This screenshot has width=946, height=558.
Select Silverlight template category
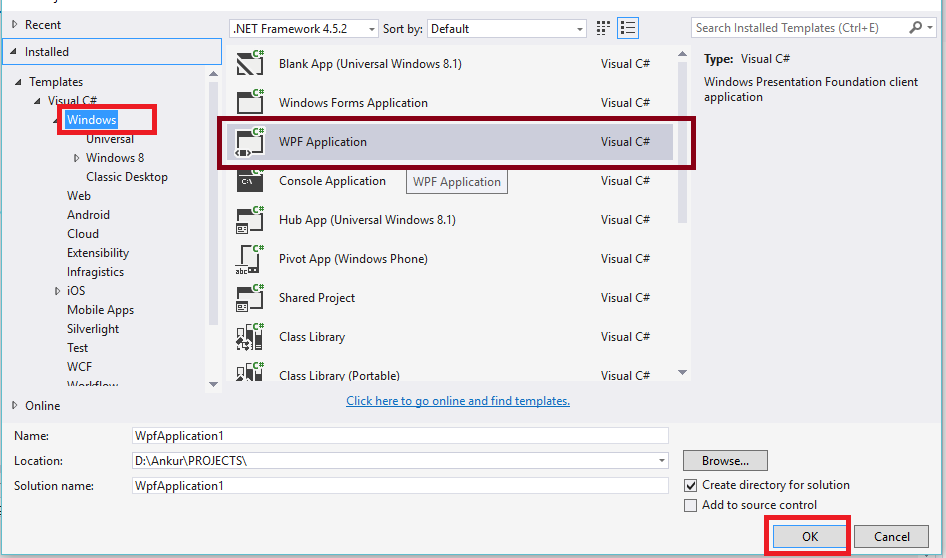93,329
